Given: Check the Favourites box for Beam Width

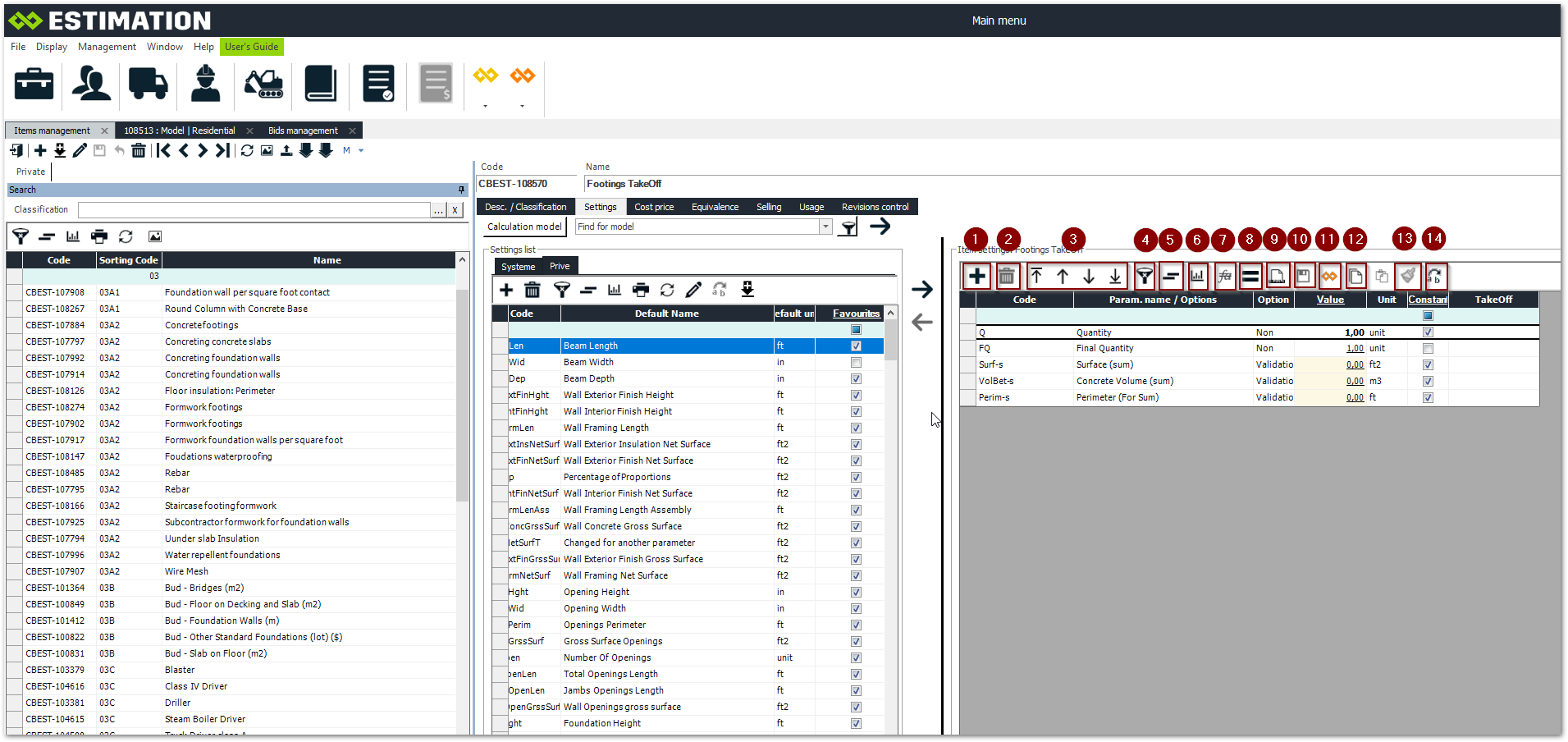Looking at the screenshot, I should click(x=856, y=362).
